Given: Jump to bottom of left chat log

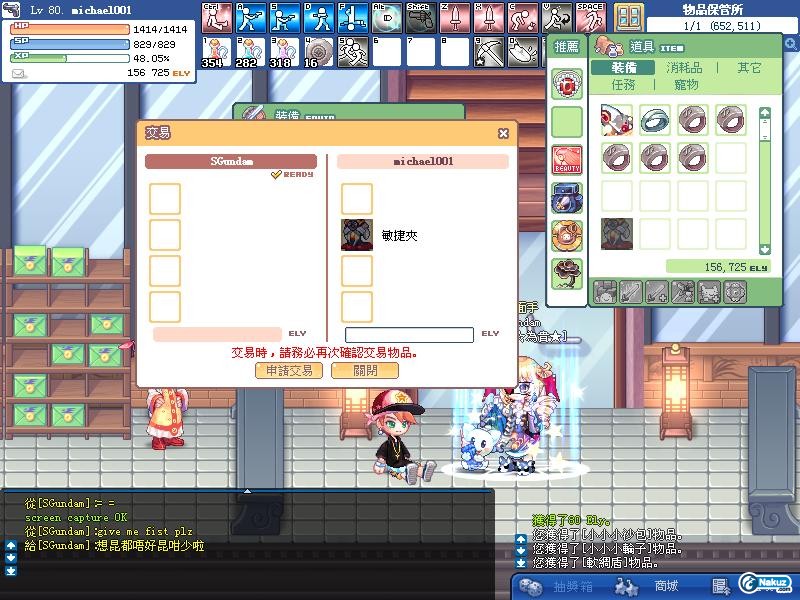Looking at the screenshot, I should pyautogui.click(x=11, y=571).
